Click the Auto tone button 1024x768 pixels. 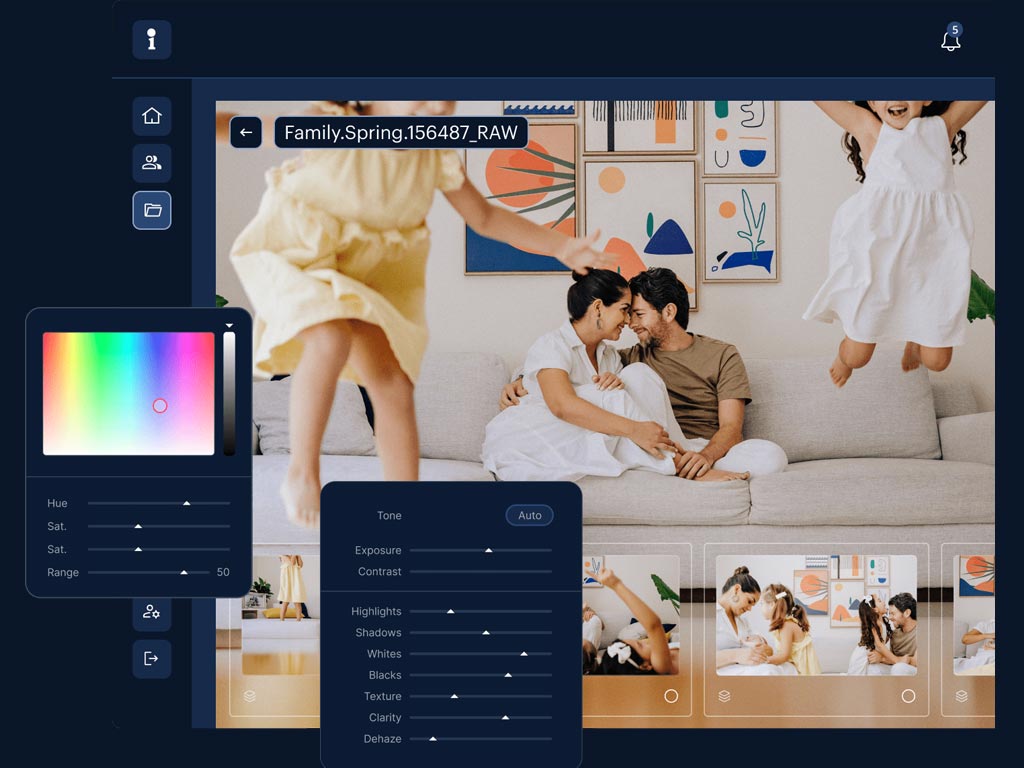529,516
